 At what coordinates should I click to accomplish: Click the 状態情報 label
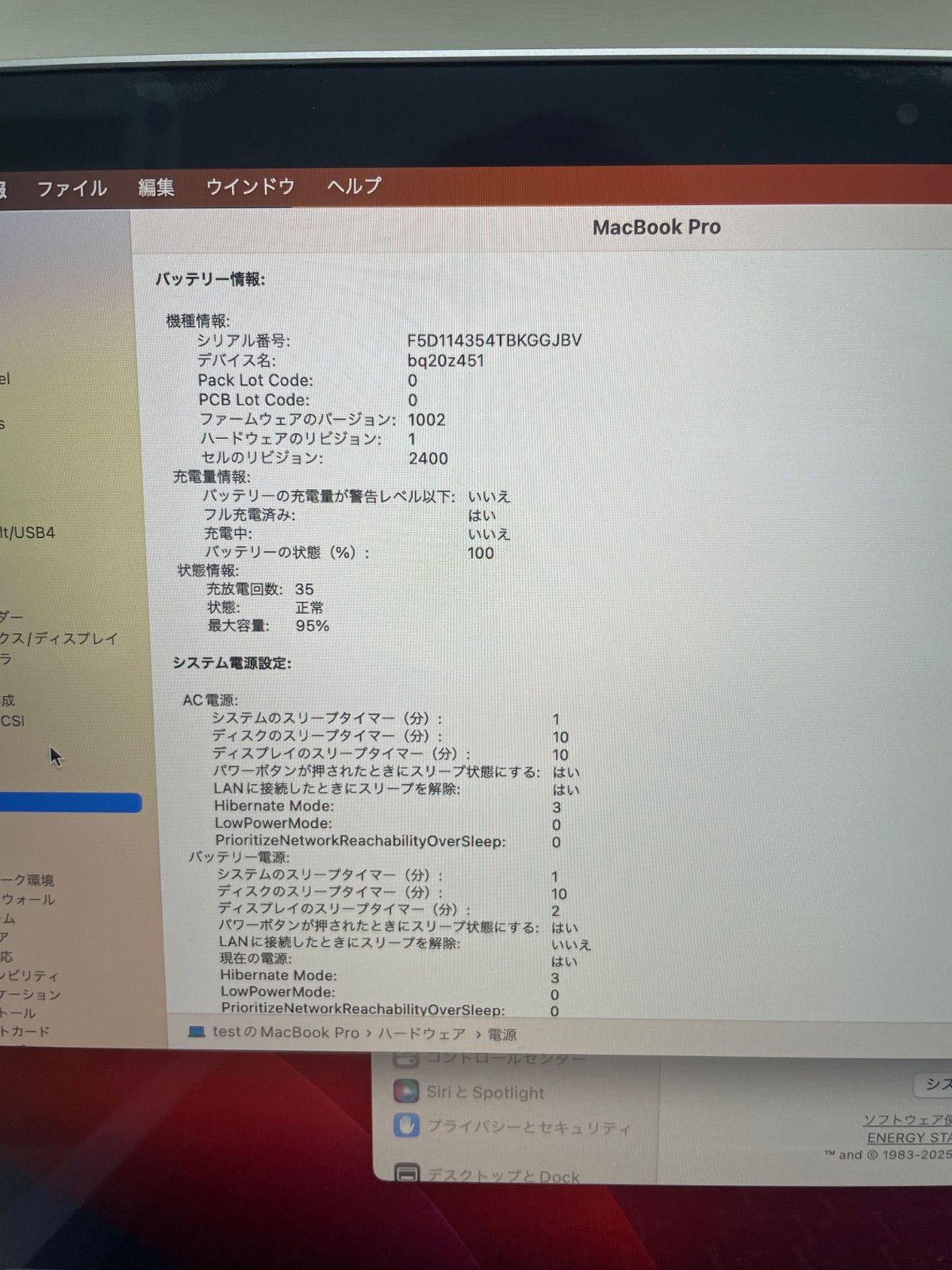[x=208, y=570]
